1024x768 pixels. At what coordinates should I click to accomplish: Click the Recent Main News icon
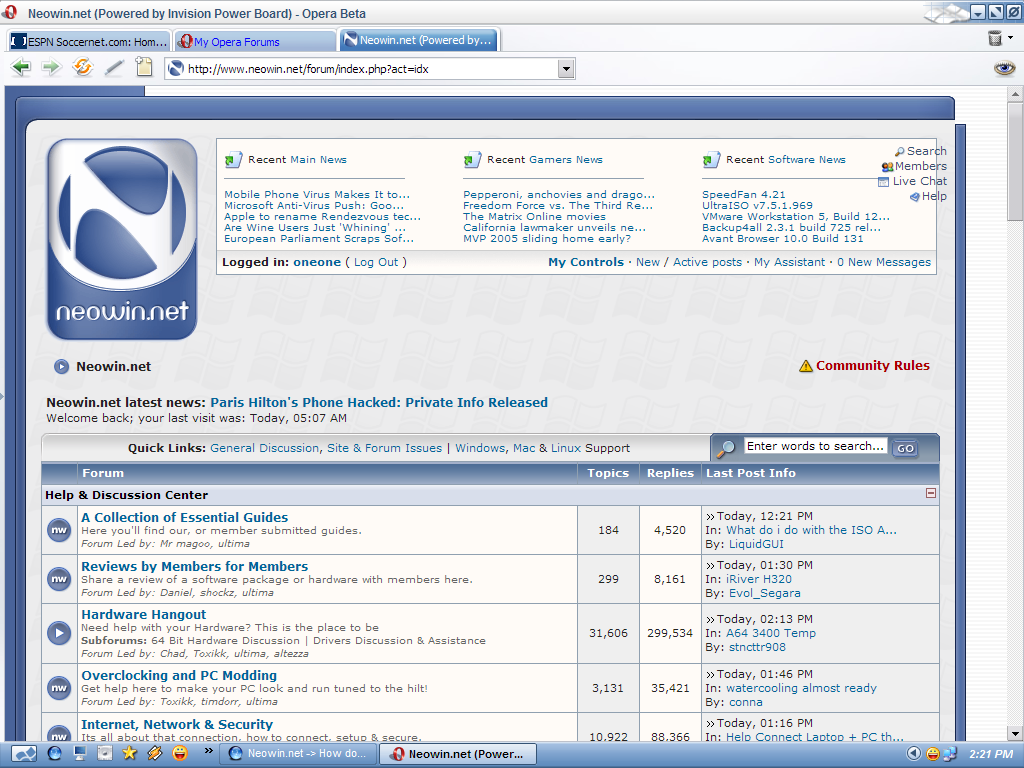pos(231,160)
